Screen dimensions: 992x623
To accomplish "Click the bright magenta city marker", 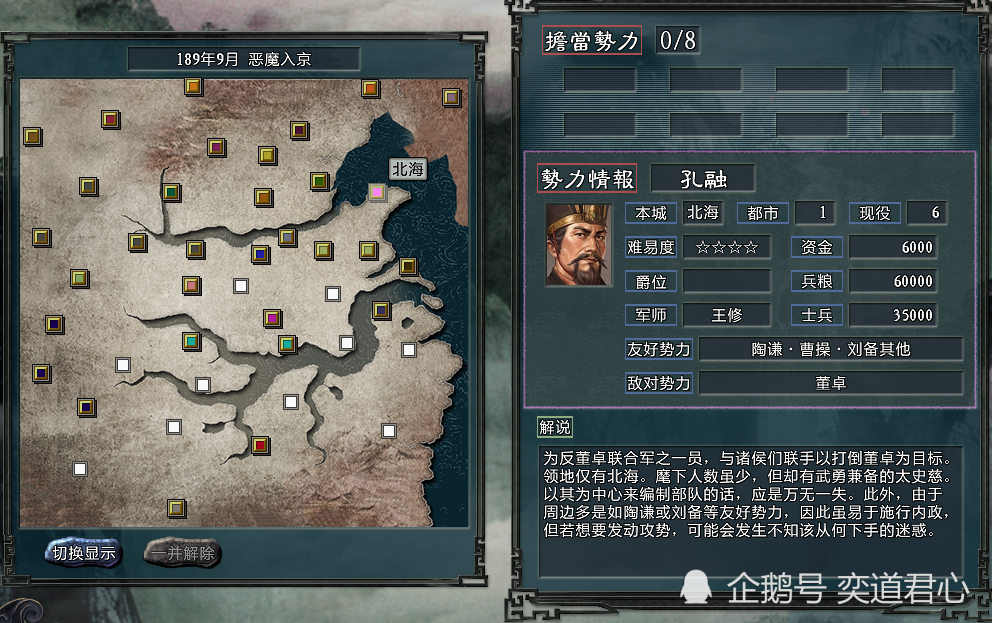I will (272, 318).
